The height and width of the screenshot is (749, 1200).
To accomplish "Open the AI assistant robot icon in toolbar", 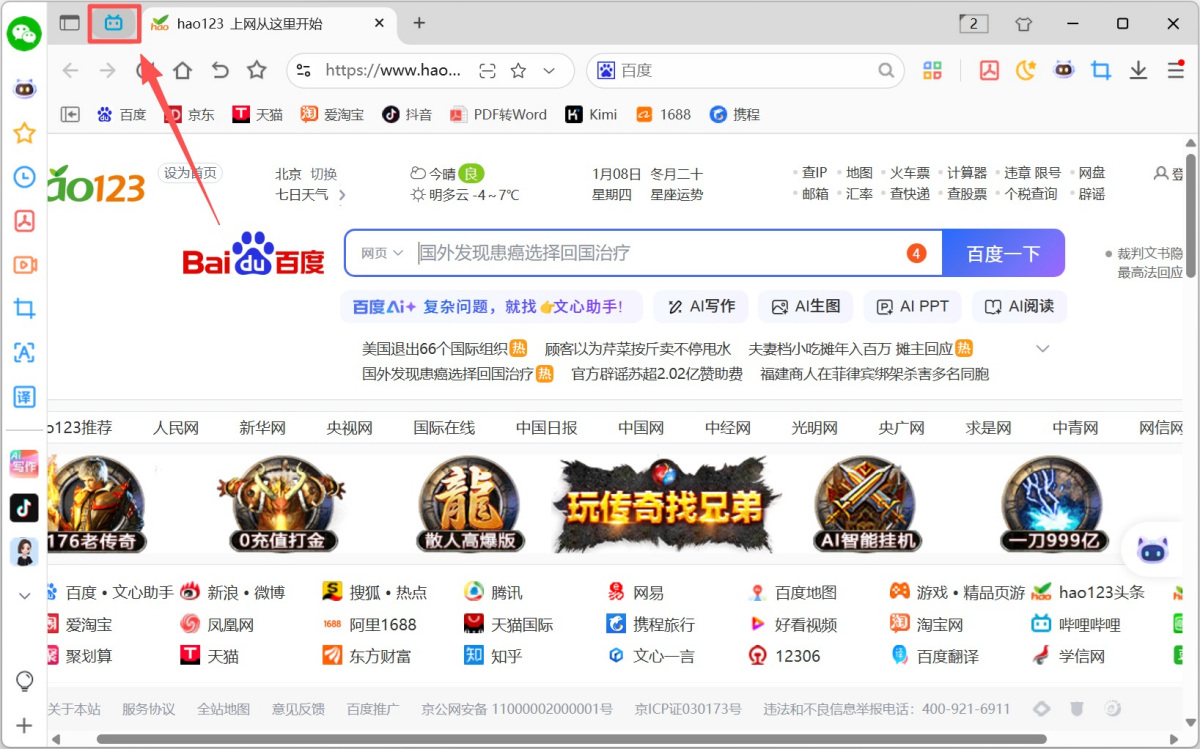I will (x=1063, y=70).
